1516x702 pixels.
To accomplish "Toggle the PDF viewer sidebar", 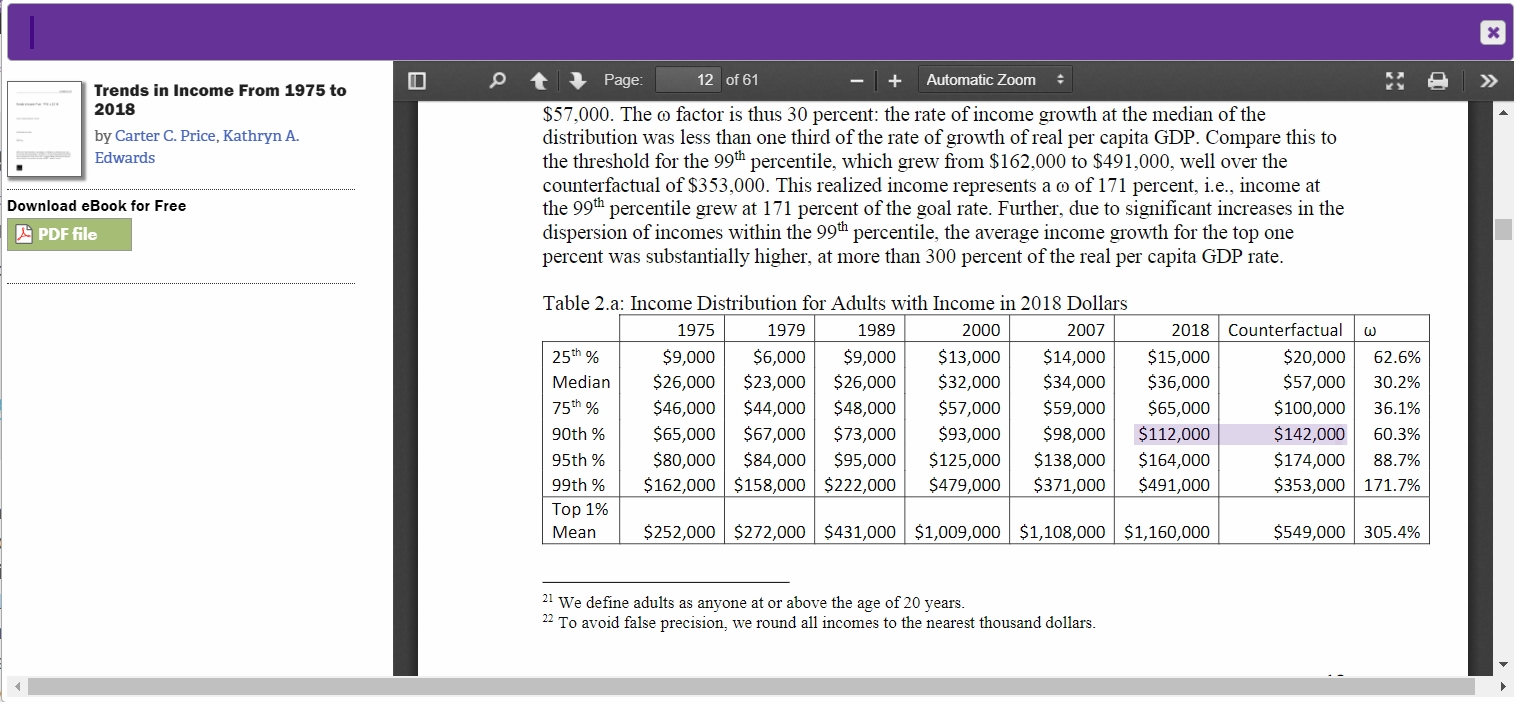I will click(x=417, y=81).
